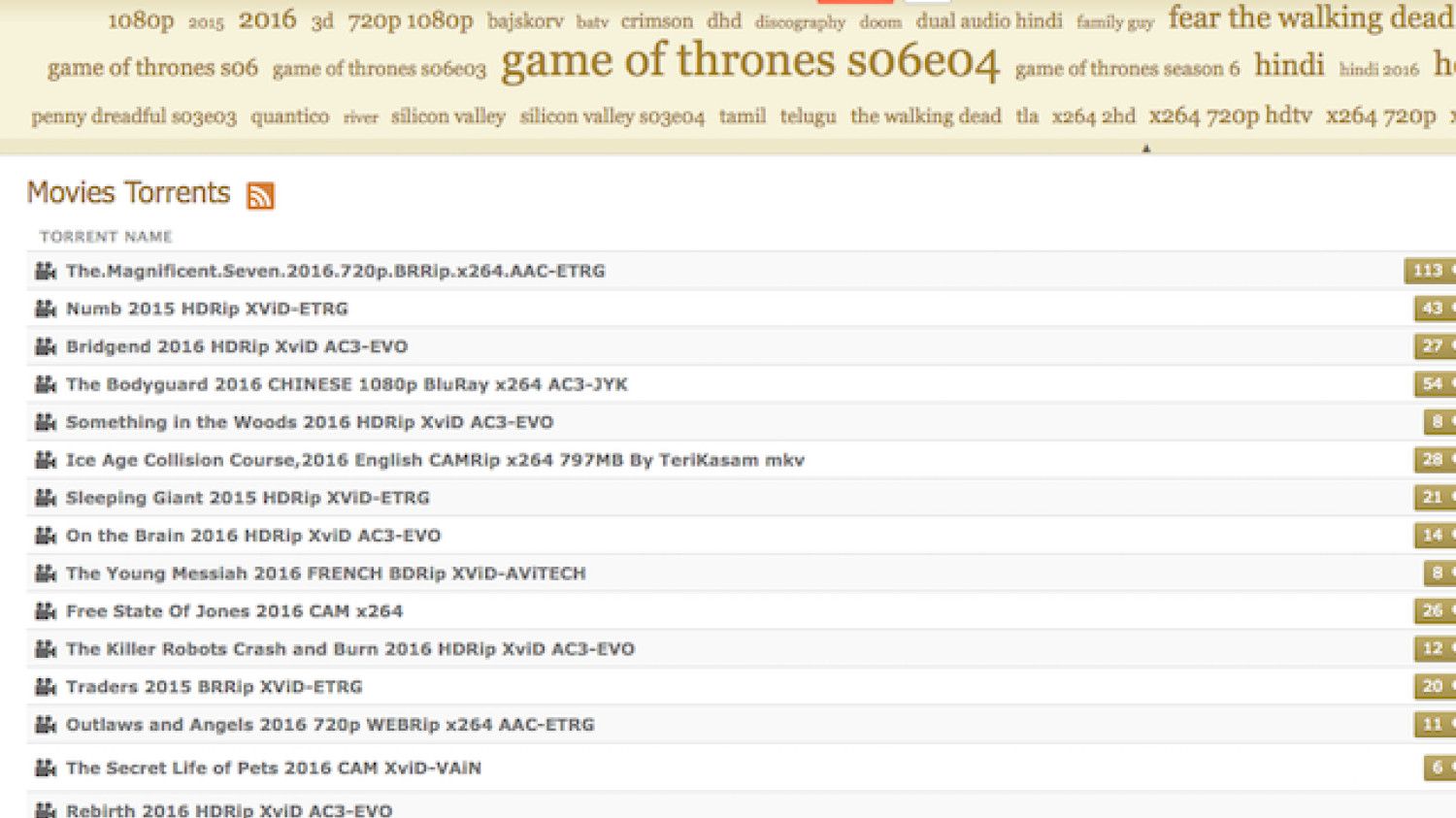Open the Movies Torrents RSS feed icon

coord(260,195)
